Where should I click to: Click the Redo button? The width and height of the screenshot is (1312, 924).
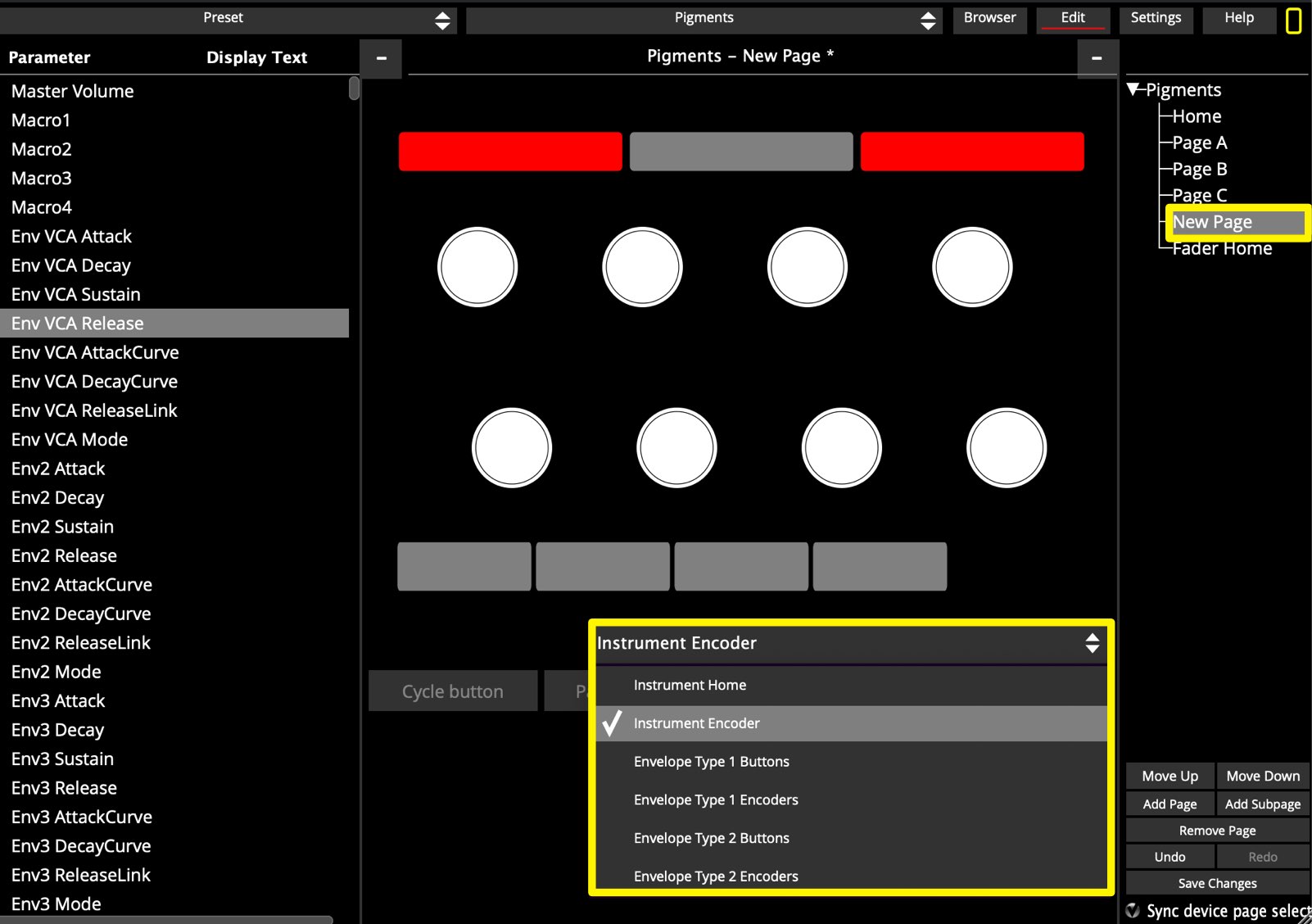pyautogui.click(x=1263, y=857)
